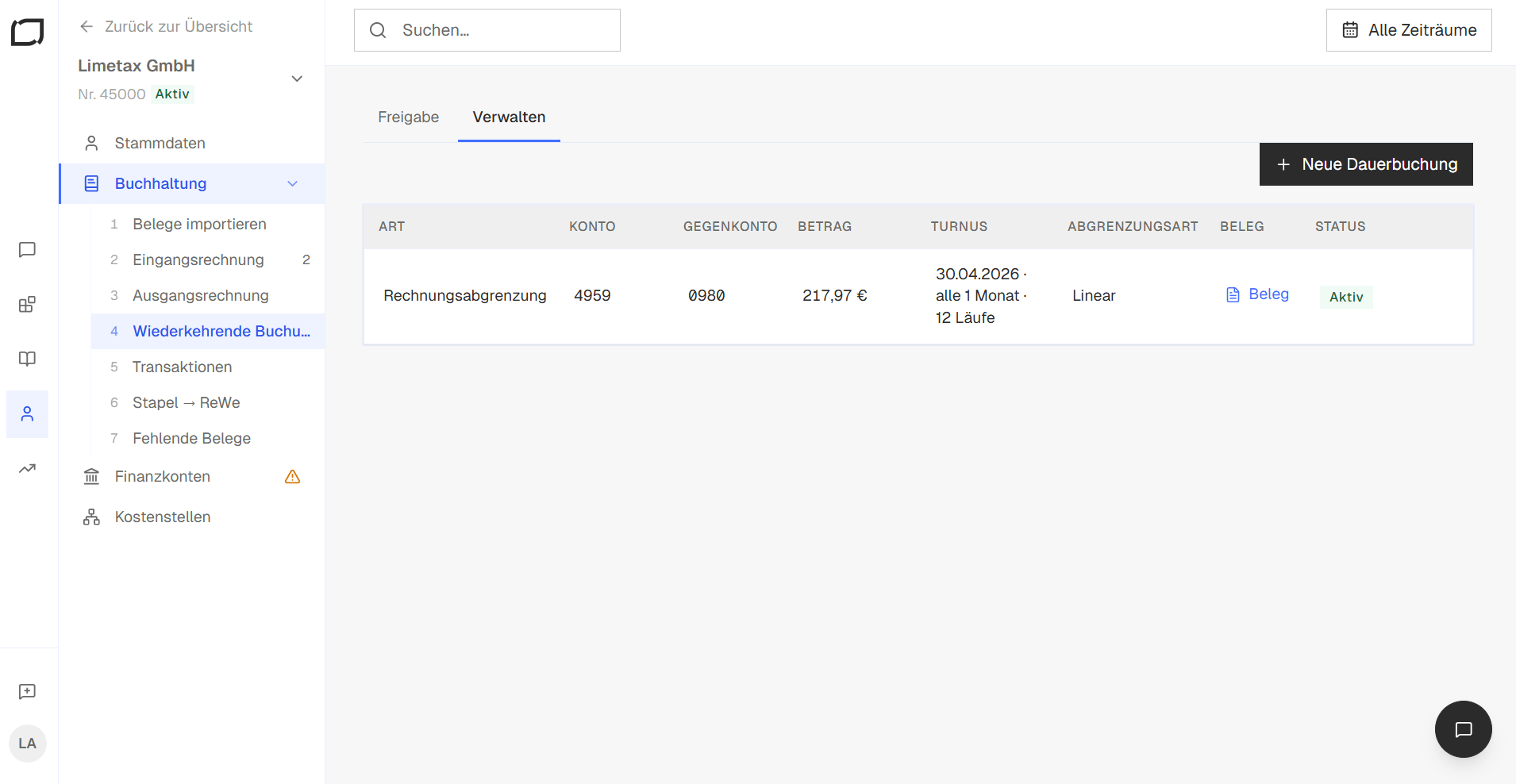Click the Aktiv status badge in table row
Image resolution: width=1516 pixels, height=784 pixels.
click(1346, 297)
